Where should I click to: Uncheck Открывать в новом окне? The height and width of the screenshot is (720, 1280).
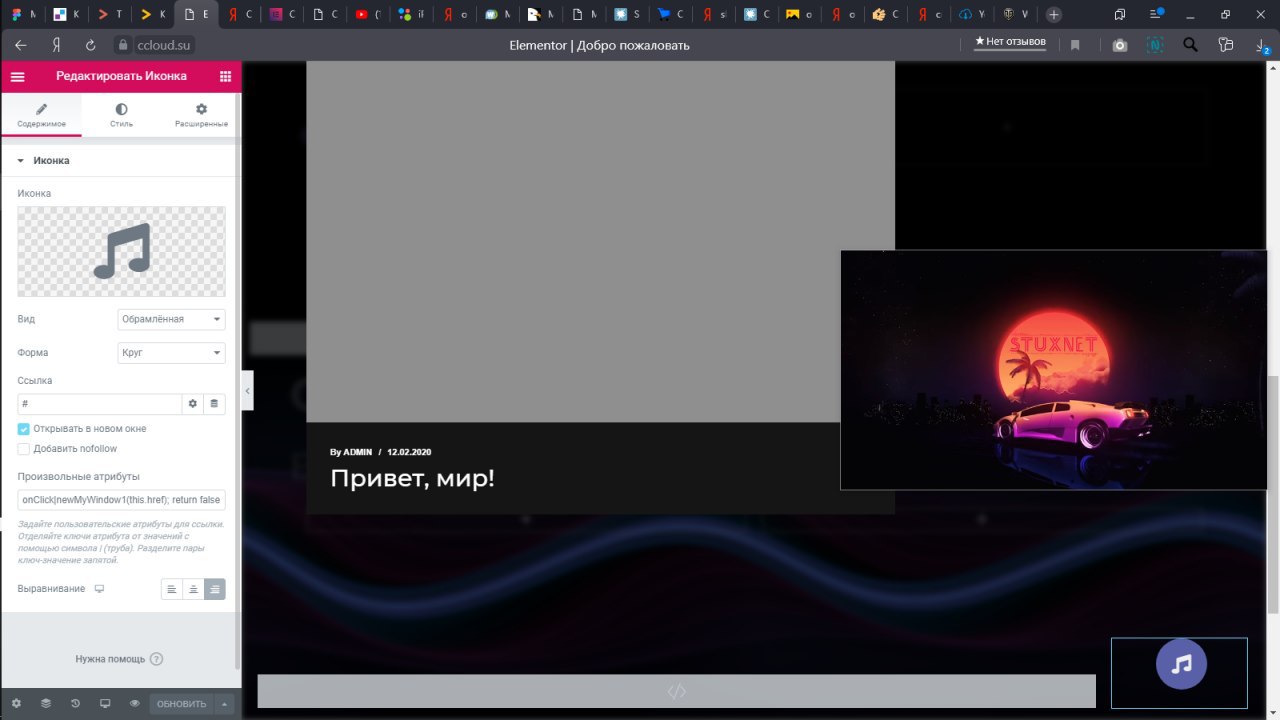coord(24,429)
